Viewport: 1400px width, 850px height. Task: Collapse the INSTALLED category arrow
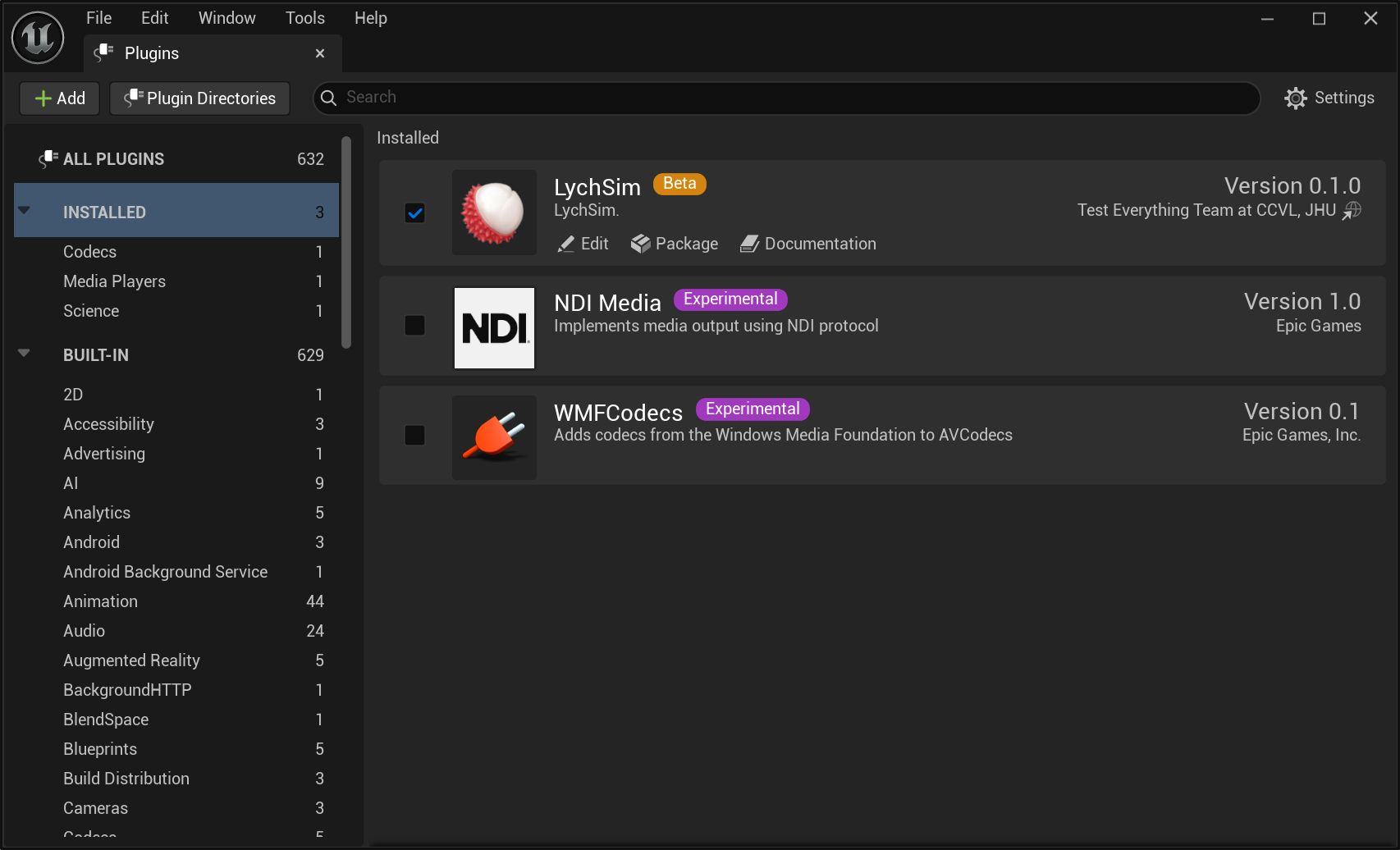coord(25,210)
